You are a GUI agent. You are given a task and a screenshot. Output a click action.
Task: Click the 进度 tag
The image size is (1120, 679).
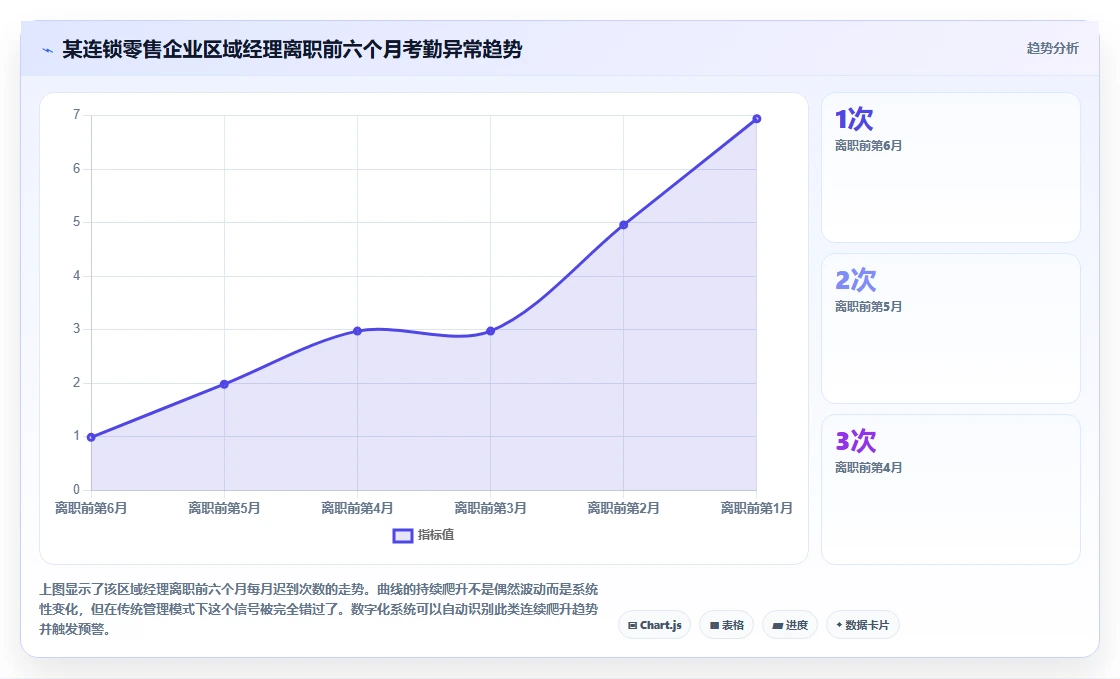pos(790,625)
